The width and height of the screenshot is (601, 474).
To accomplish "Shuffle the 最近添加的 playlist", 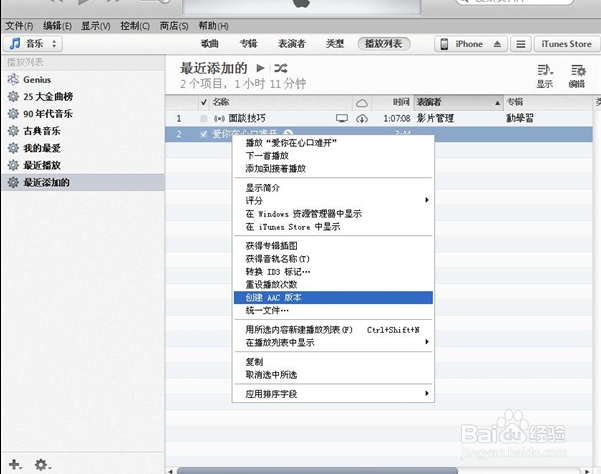I will (x=281, y=68).
